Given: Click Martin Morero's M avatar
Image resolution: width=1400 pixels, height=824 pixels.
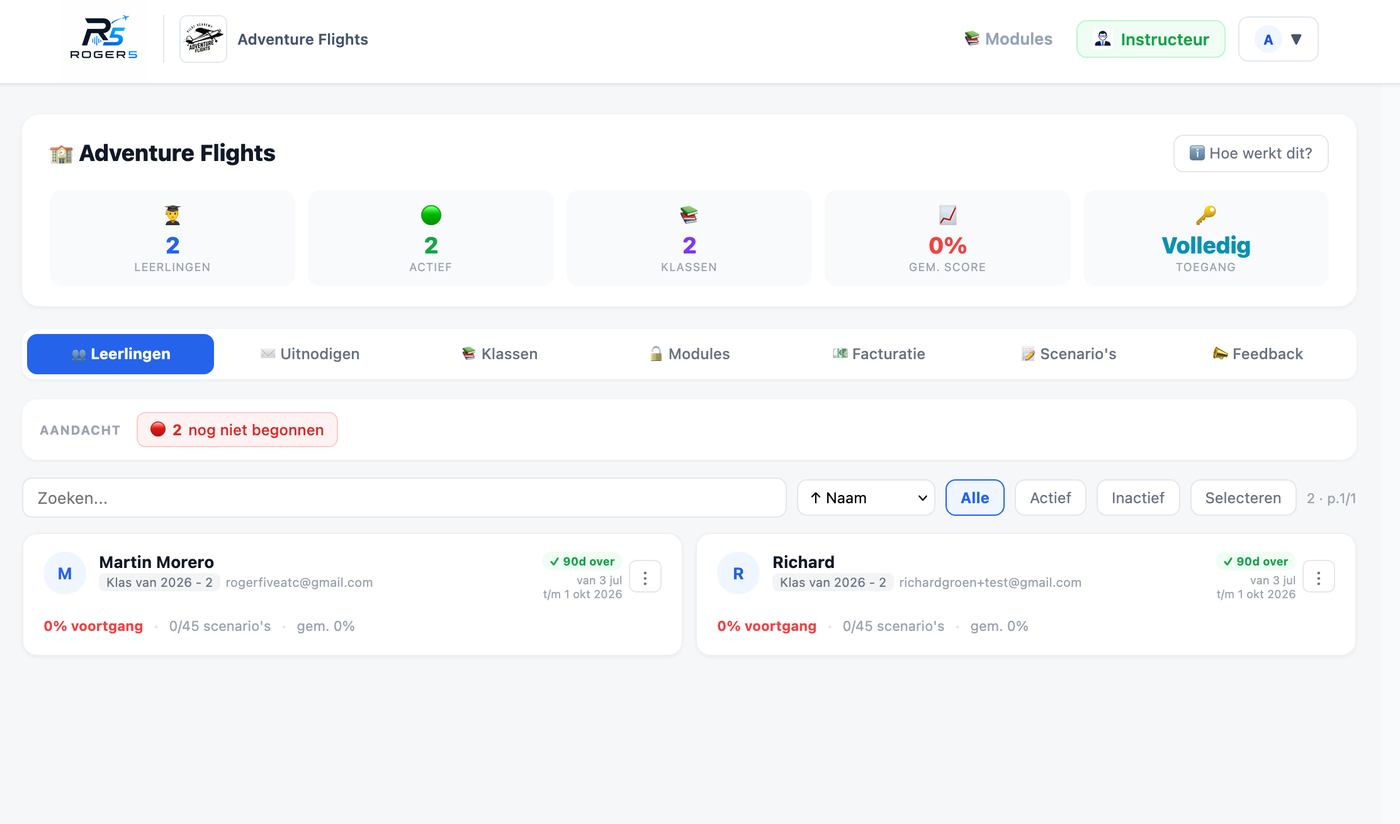Looking at the screenshot, I should (65, 573).
